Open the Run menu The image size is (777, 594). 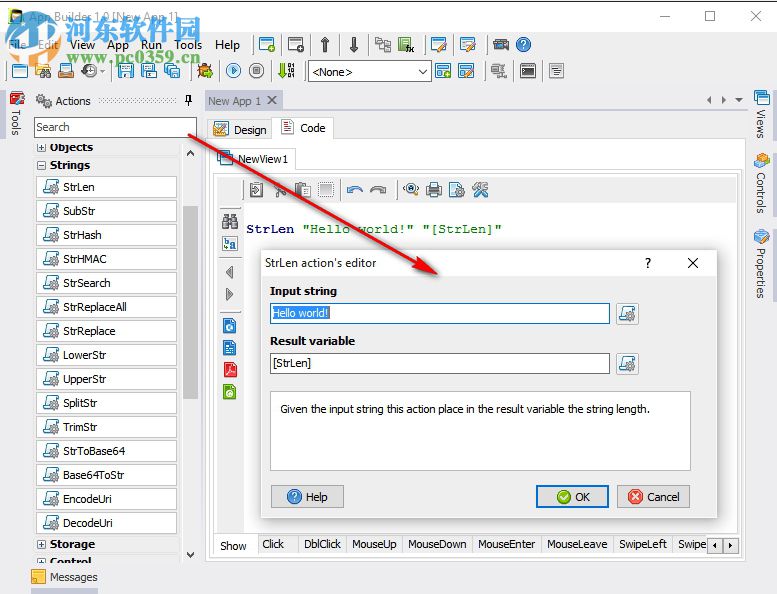pyautogui.click(x=151, y=45)
